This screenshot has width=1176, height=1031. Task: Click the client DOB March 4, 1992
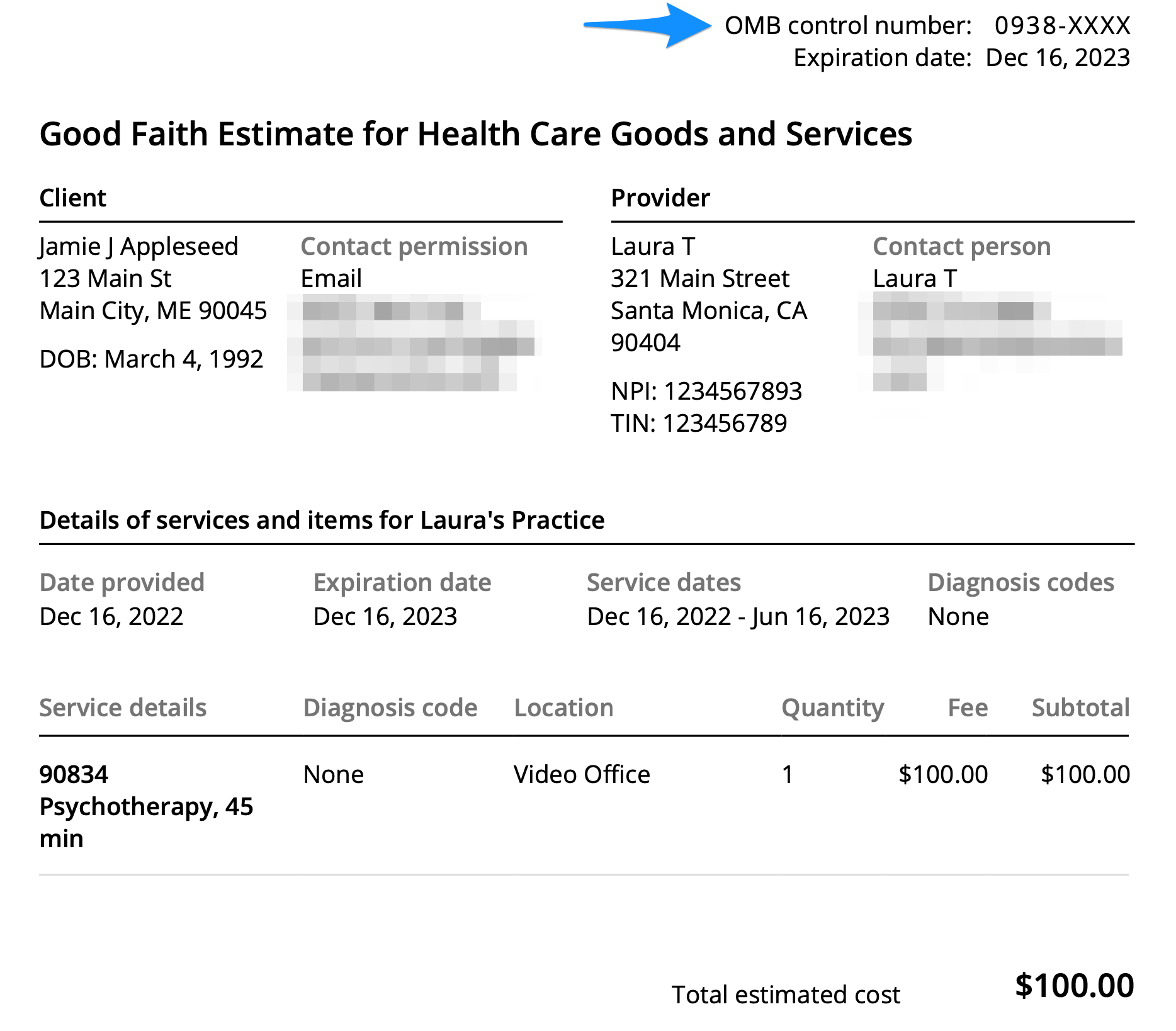click(x=151, y=359)
